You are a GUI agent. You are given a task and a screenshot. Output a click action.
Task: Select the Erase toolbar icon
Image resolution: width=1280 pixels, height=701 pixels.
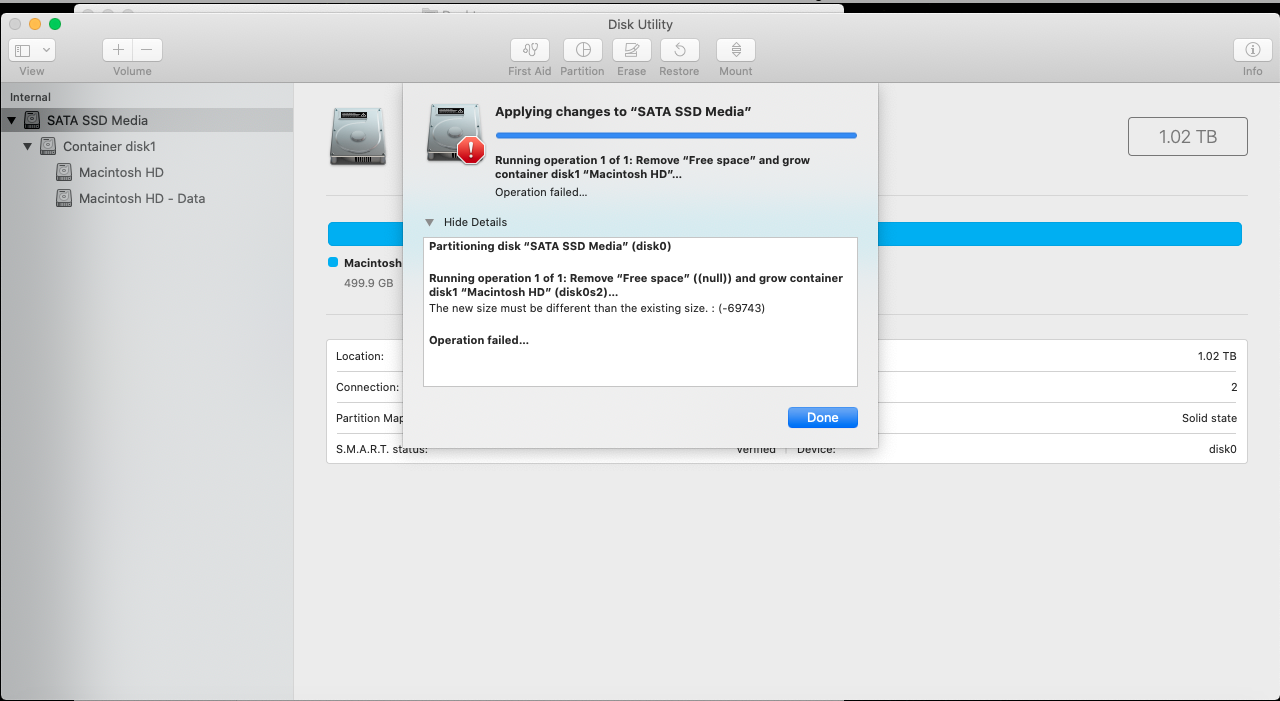pos(632,50)
